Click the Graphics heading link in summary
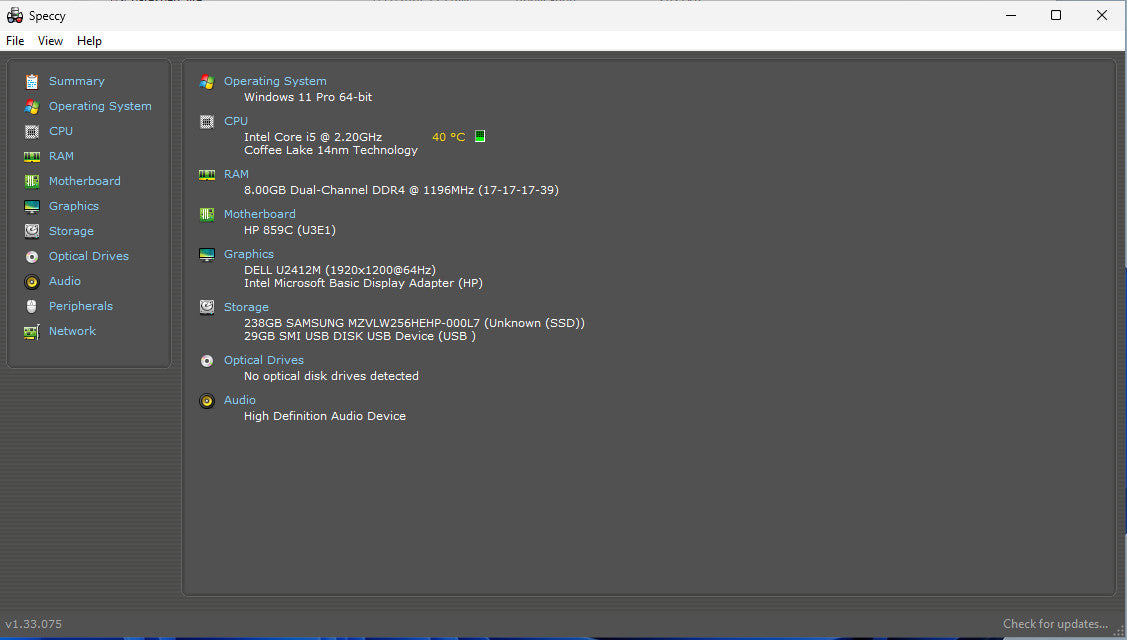The width and height of the screenshot is (1127, 640). coord(249,255)
